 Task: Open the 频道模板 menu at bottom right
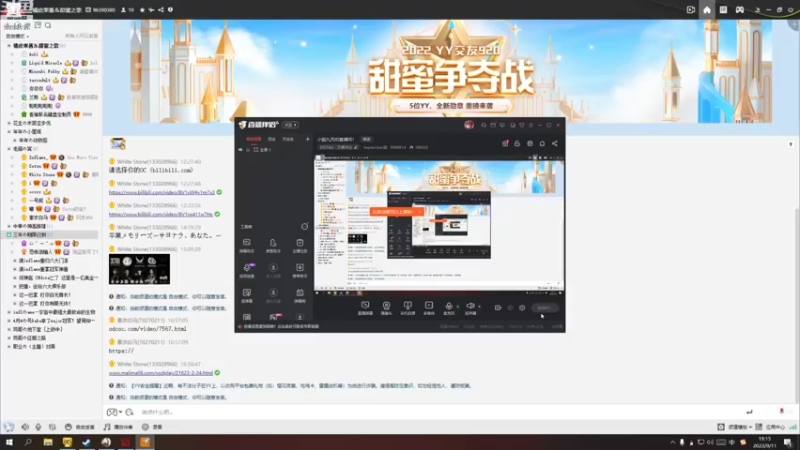[734, 427]
